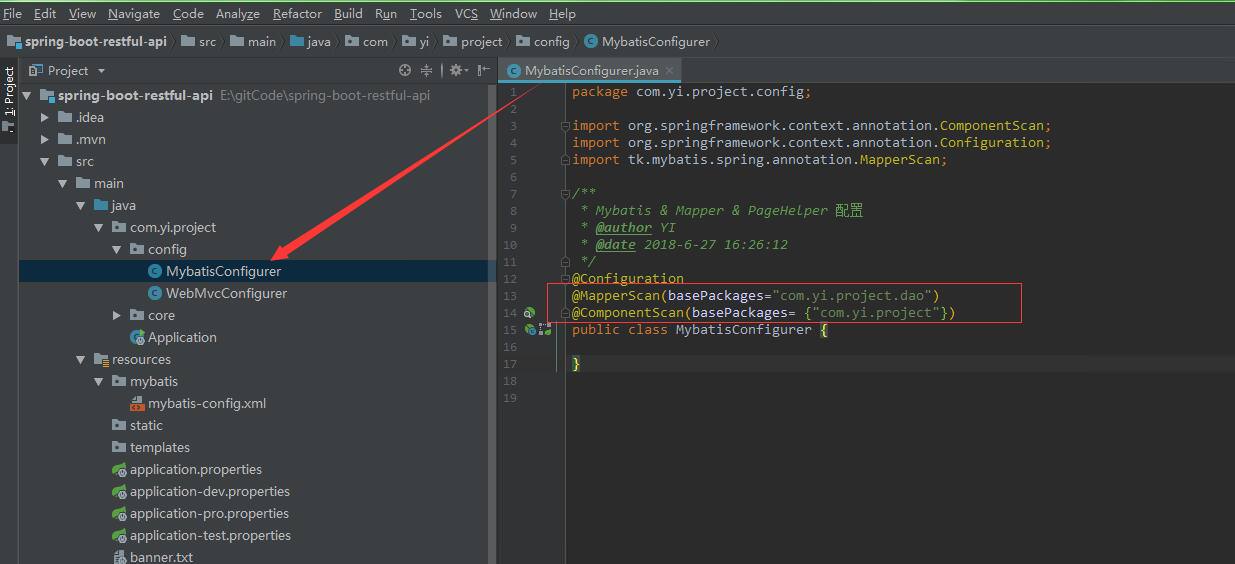The image size is (1235, 564).
Task: Expand the .mvn folder
Action: 45,139
